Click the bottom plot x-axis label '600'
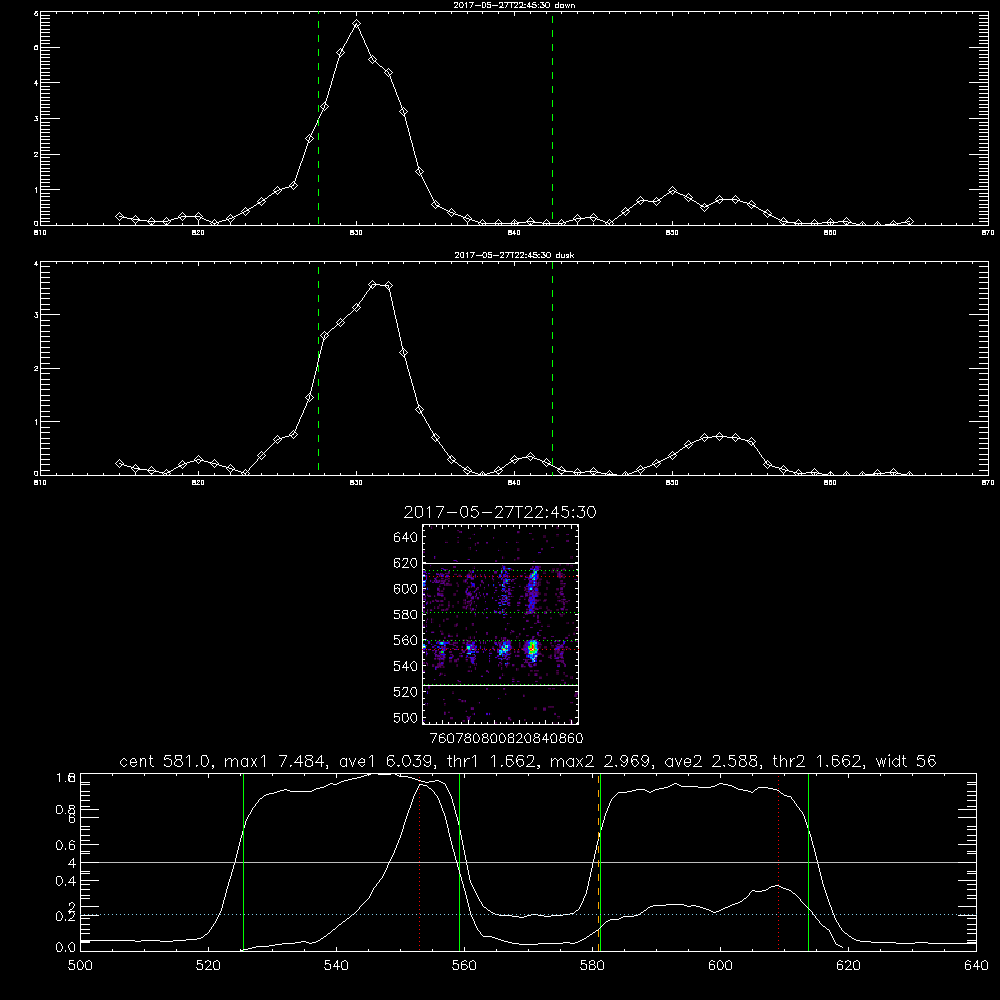 pos(720,966)
